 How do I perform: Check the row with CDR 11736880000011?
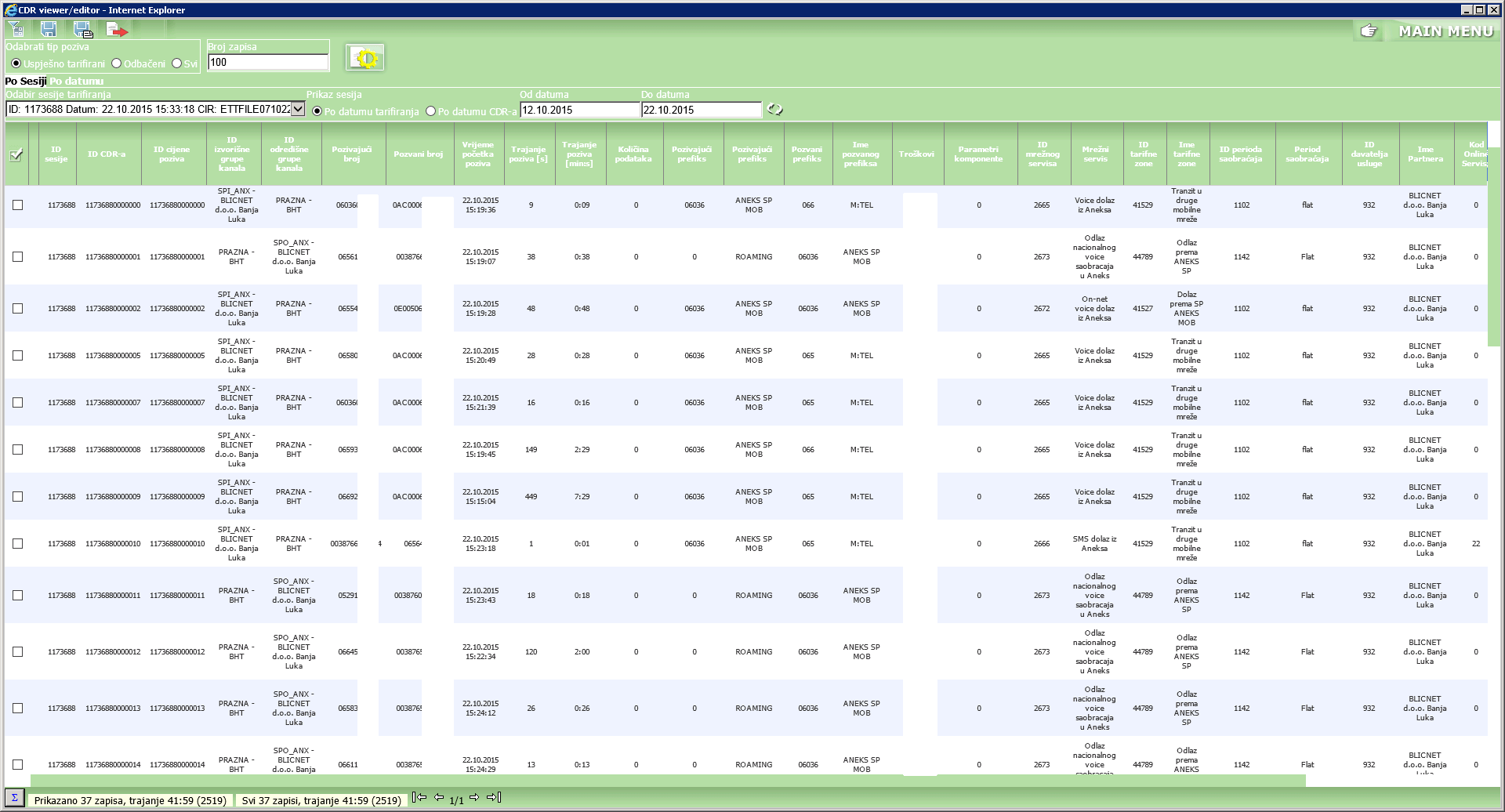(17, 596)
